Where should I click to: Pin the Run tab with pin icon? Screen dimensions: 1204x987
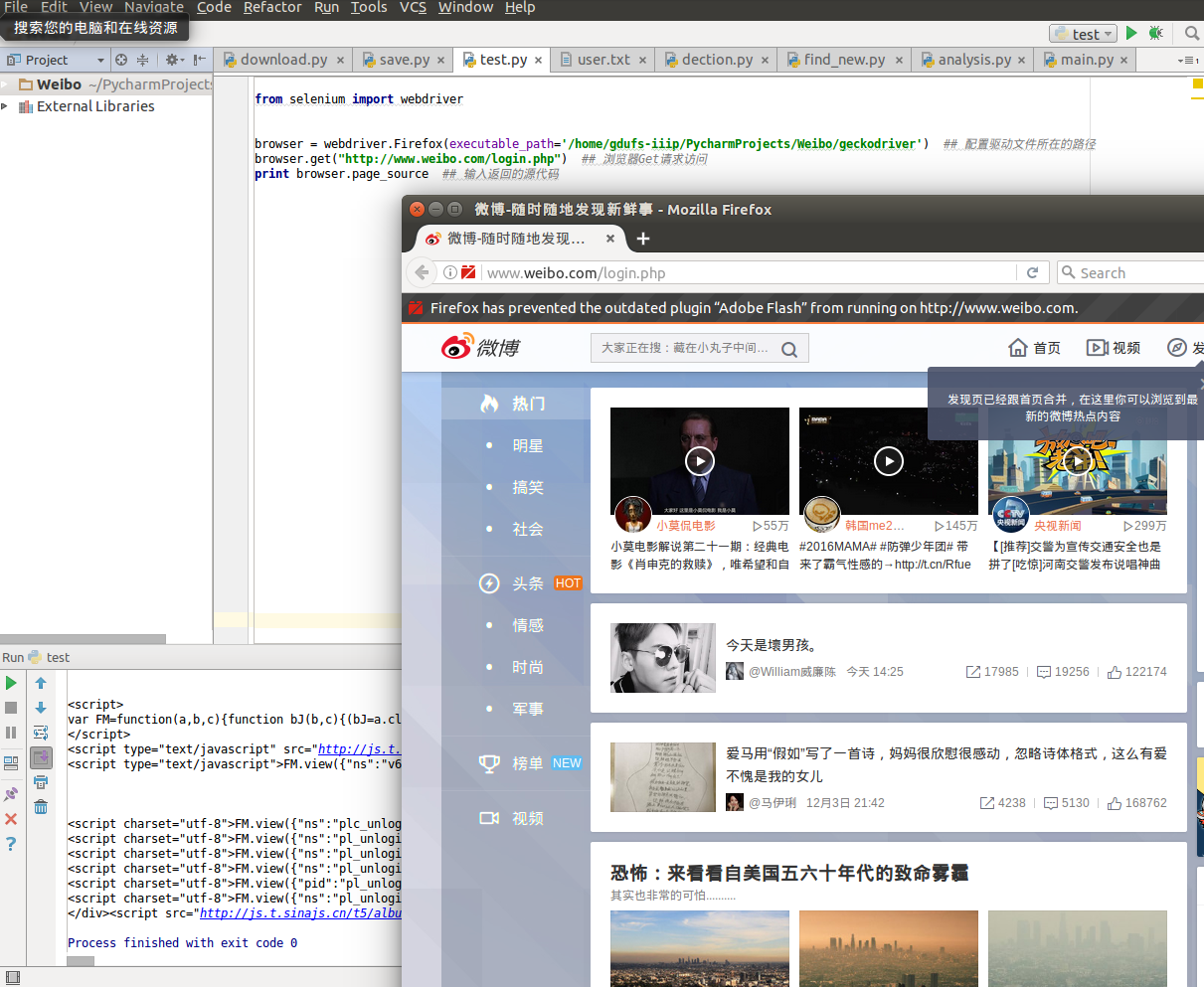pyautogui.click(x=11, y=794)
